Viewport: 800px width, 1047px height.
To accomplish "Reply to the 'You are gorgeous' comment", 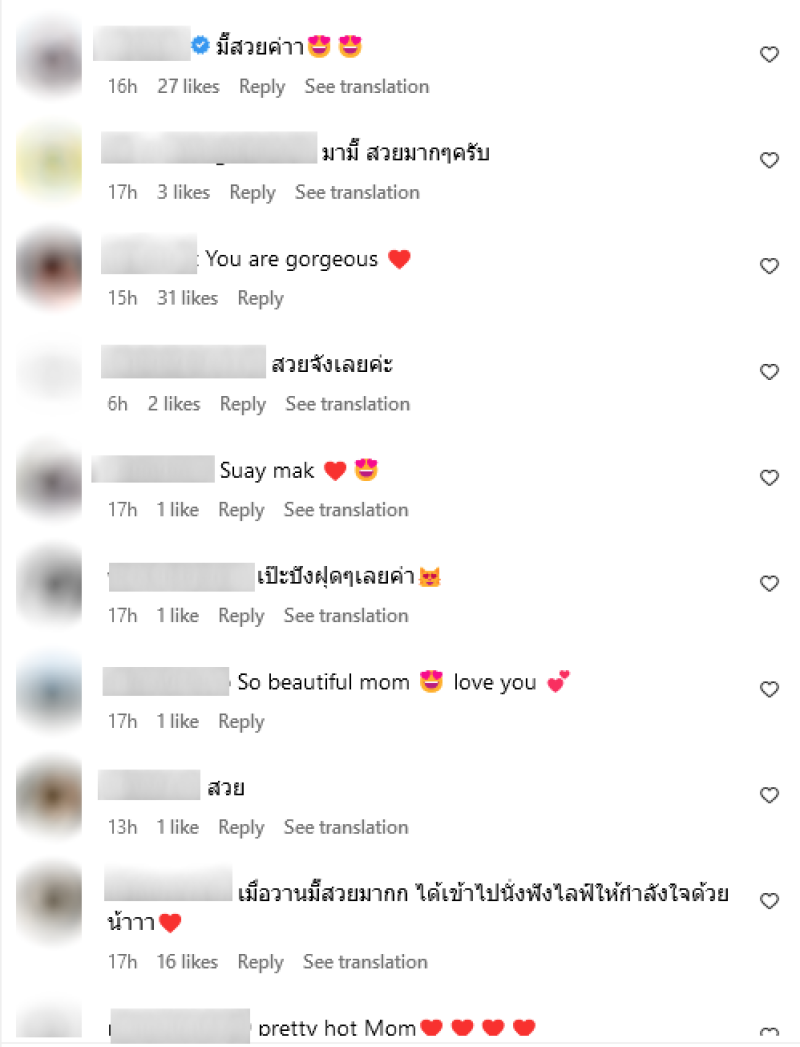I will click(260, 298).
